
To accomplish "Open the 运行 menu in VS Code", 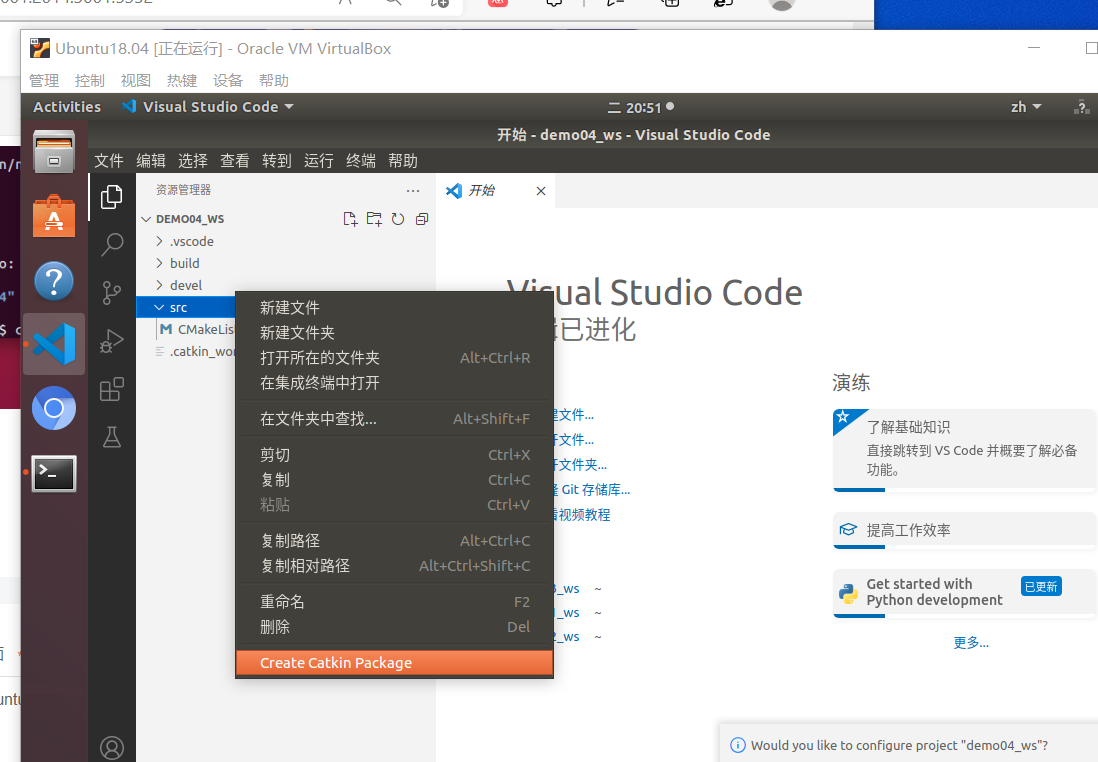I will pos(319,161).
